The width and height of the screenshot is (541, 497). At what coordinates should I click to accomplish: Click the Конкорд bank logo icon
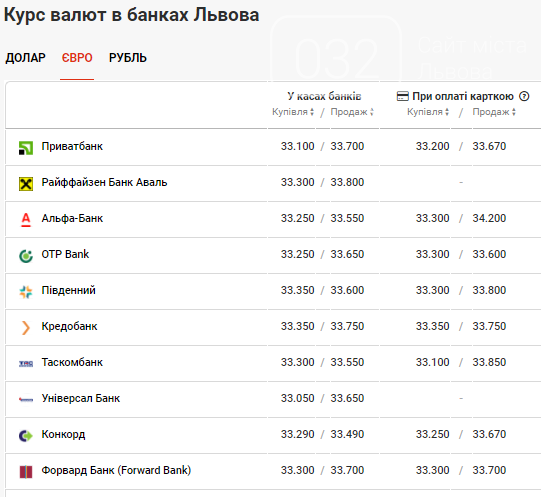pos(26,436)
